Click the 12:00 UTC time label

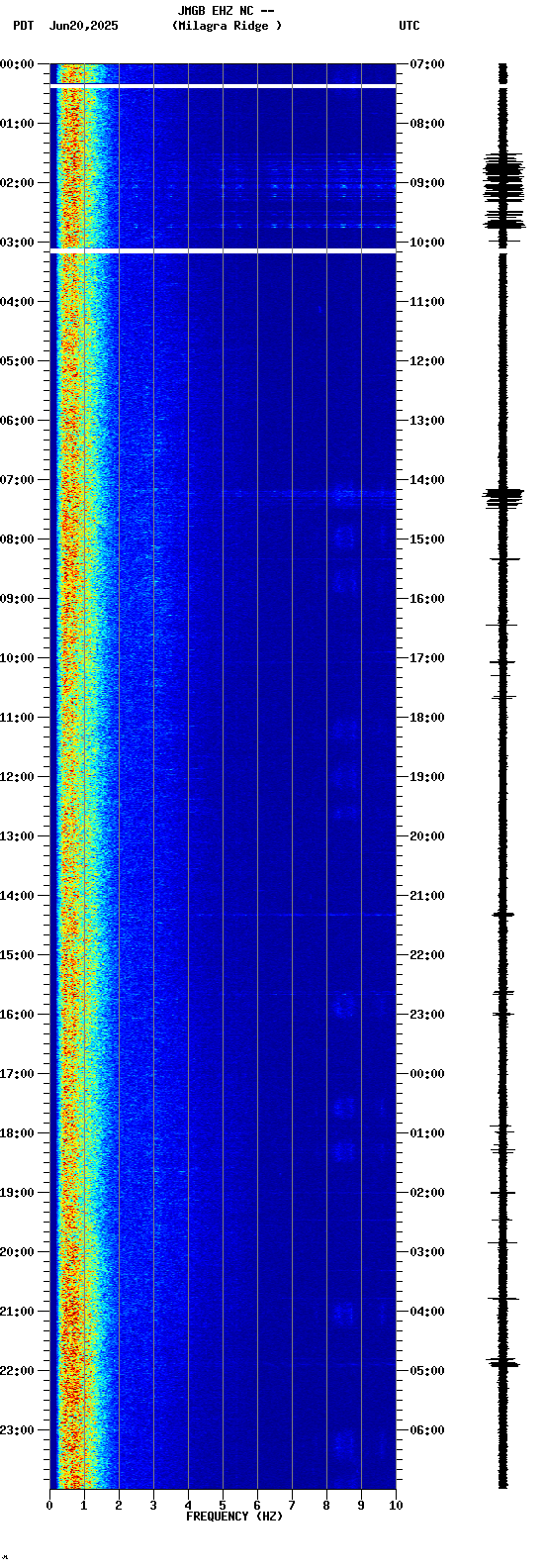[427, 361]
